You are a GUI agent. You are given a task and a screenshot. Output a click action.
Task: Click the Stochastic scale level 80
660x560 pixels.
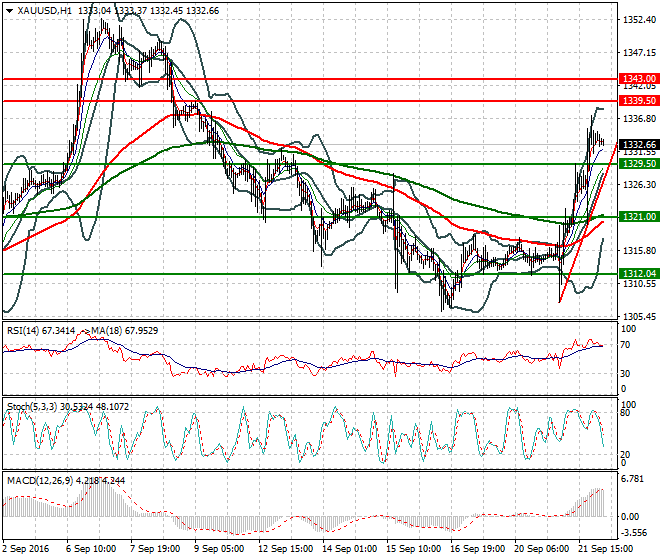tap(625, 413)
